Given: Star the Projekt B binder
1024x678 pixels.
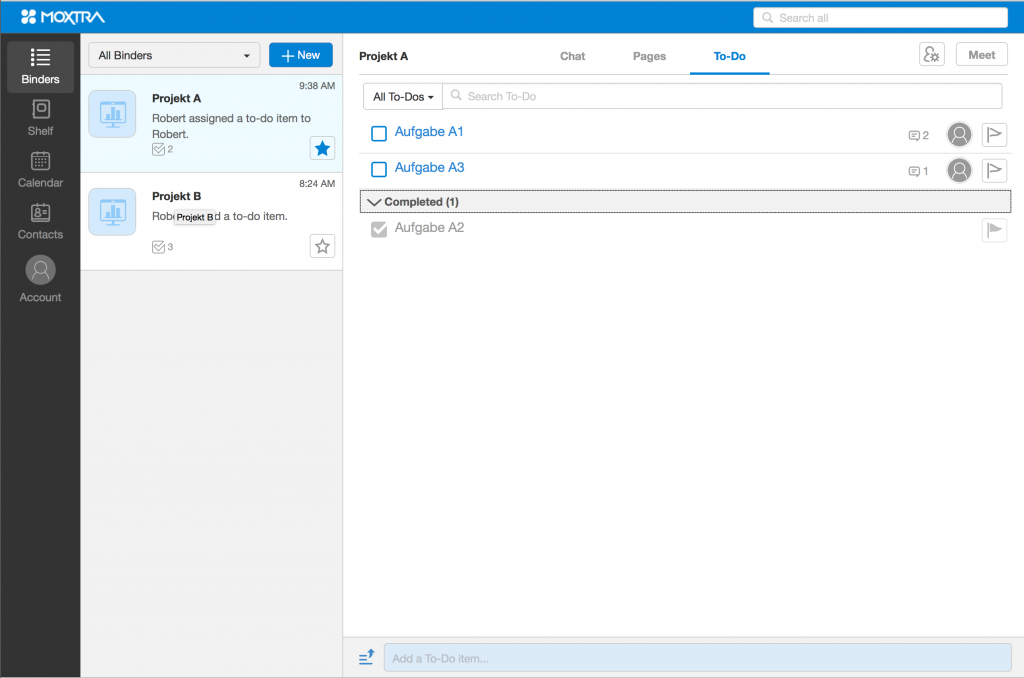Looking at the screenshot, I should point(322,246).
